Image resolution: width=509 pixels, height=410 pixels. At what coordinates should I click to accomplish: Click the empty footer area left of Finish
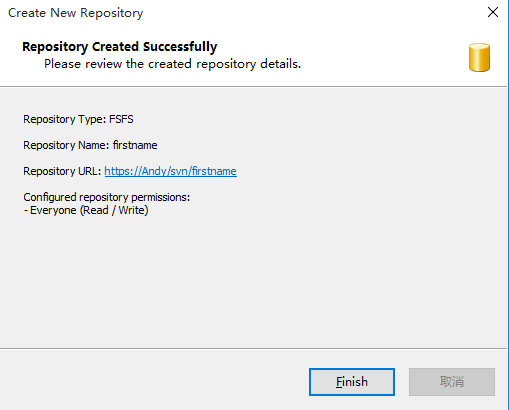point(153,382)
